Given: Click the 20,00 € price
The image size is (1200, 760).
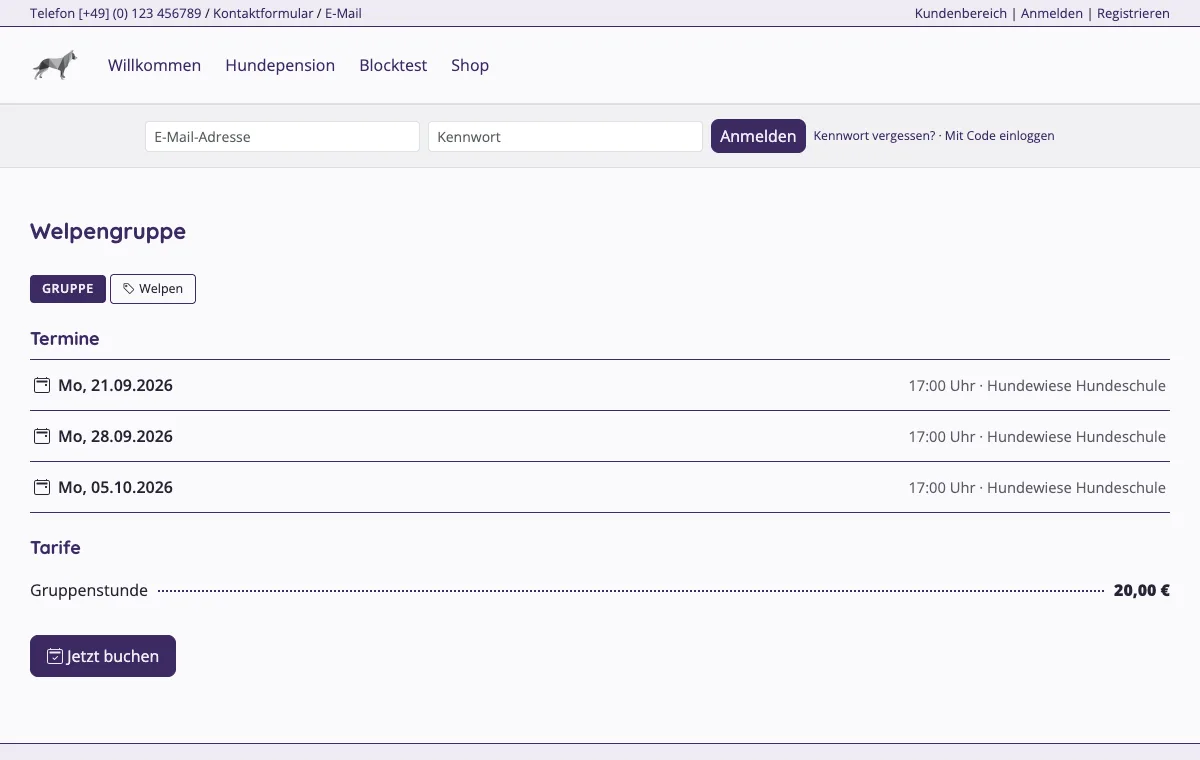Looking at the screenshot, I should tap(1142, 590).
